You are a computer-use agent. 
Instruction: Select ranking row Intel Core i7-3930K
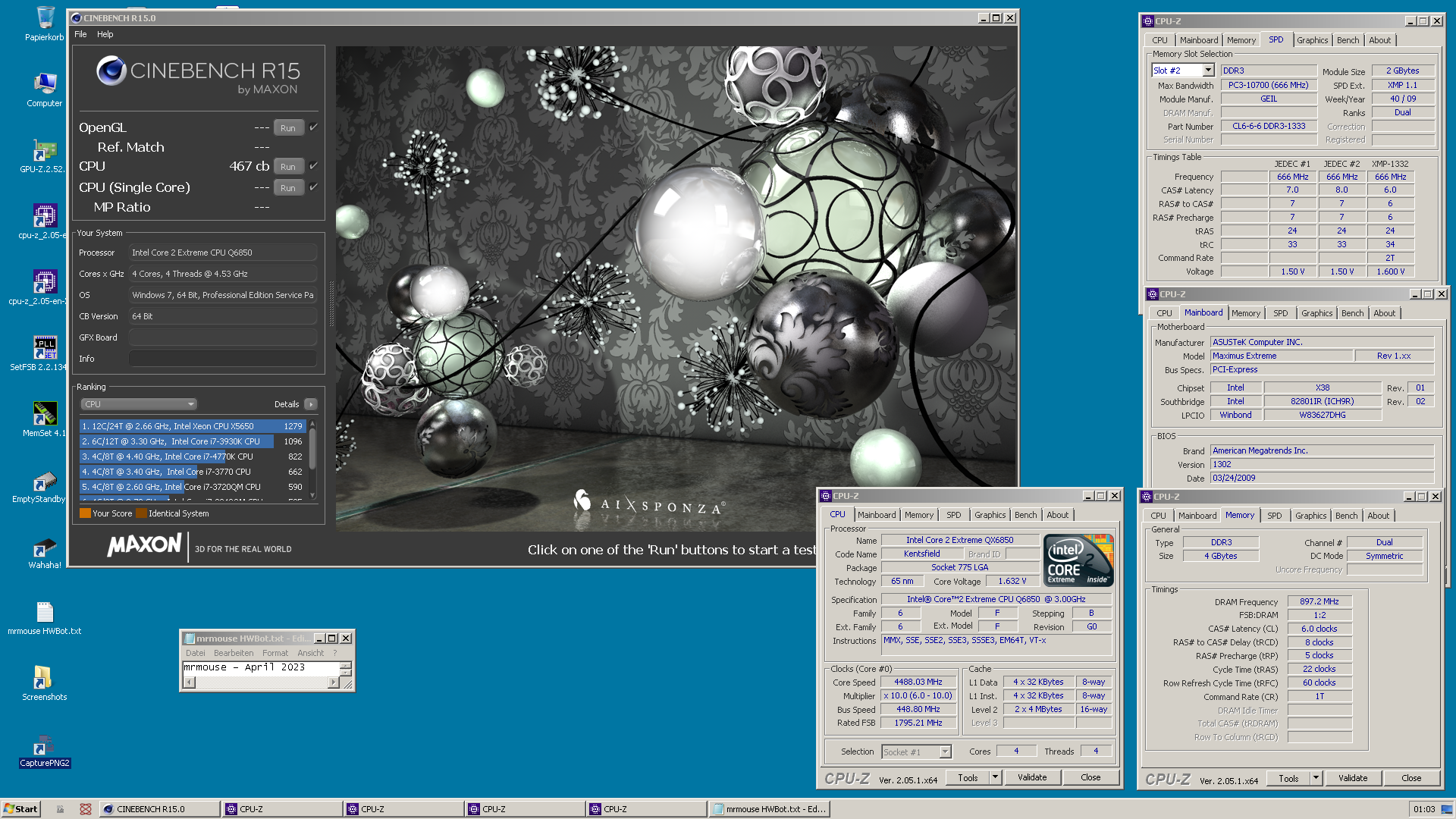193,441
